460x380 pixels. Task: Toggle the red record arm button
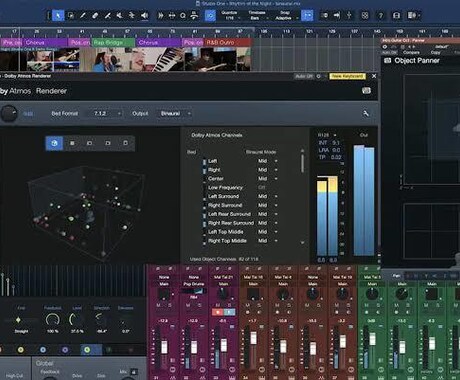click(x=218, y=312)
